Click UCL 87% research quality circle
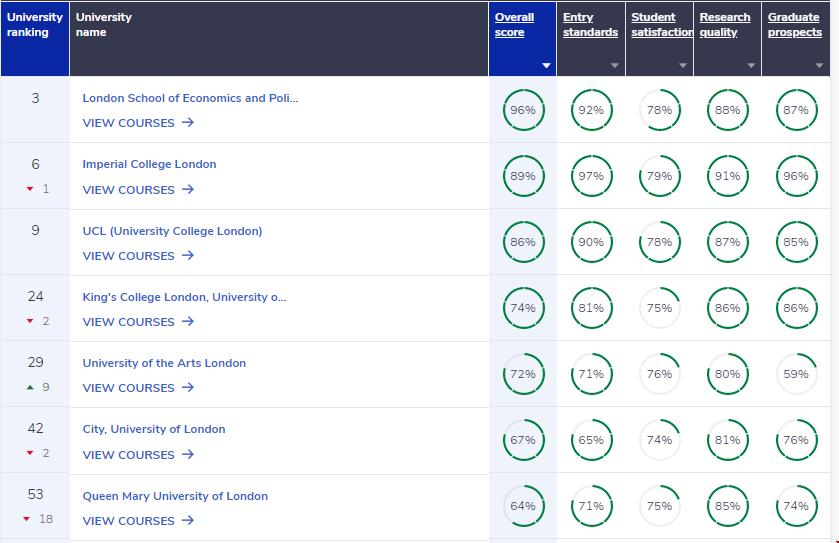 [x=727, y=242]
